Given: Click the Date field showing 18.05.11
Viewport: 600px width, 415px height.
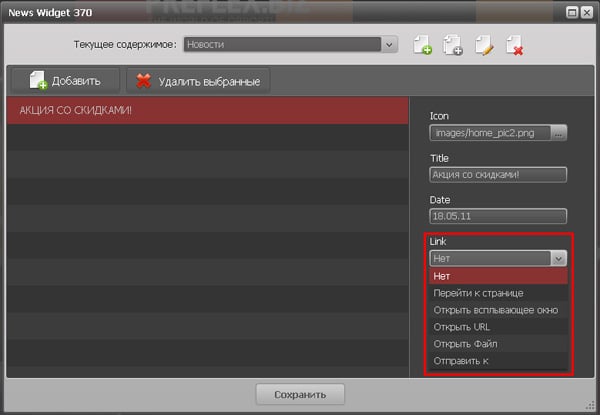Looking at the screenshot, I should tap(498, 216).
